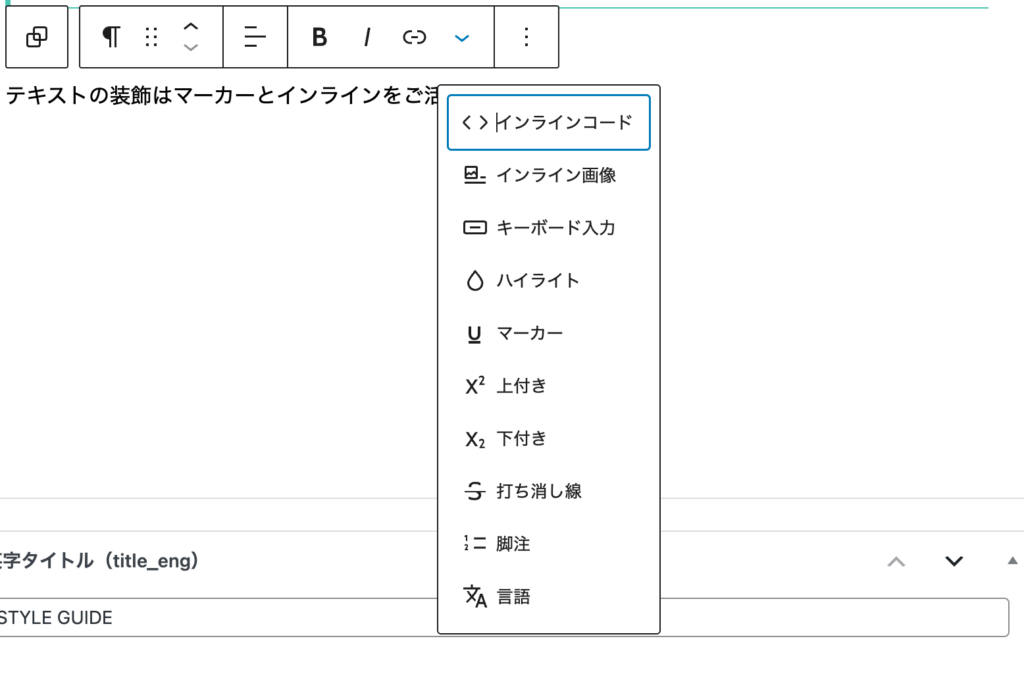Toggle italic formatting

click(x=367, y=37)
